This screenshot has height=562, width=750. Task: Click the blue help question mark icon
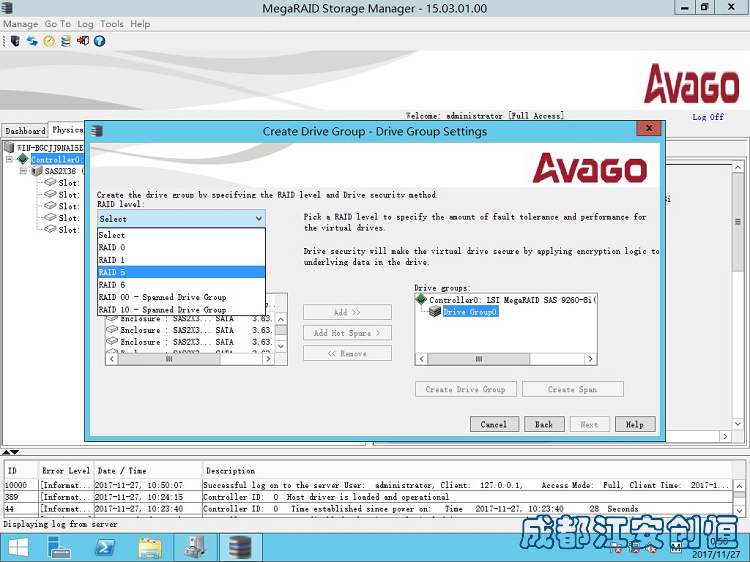99,41
